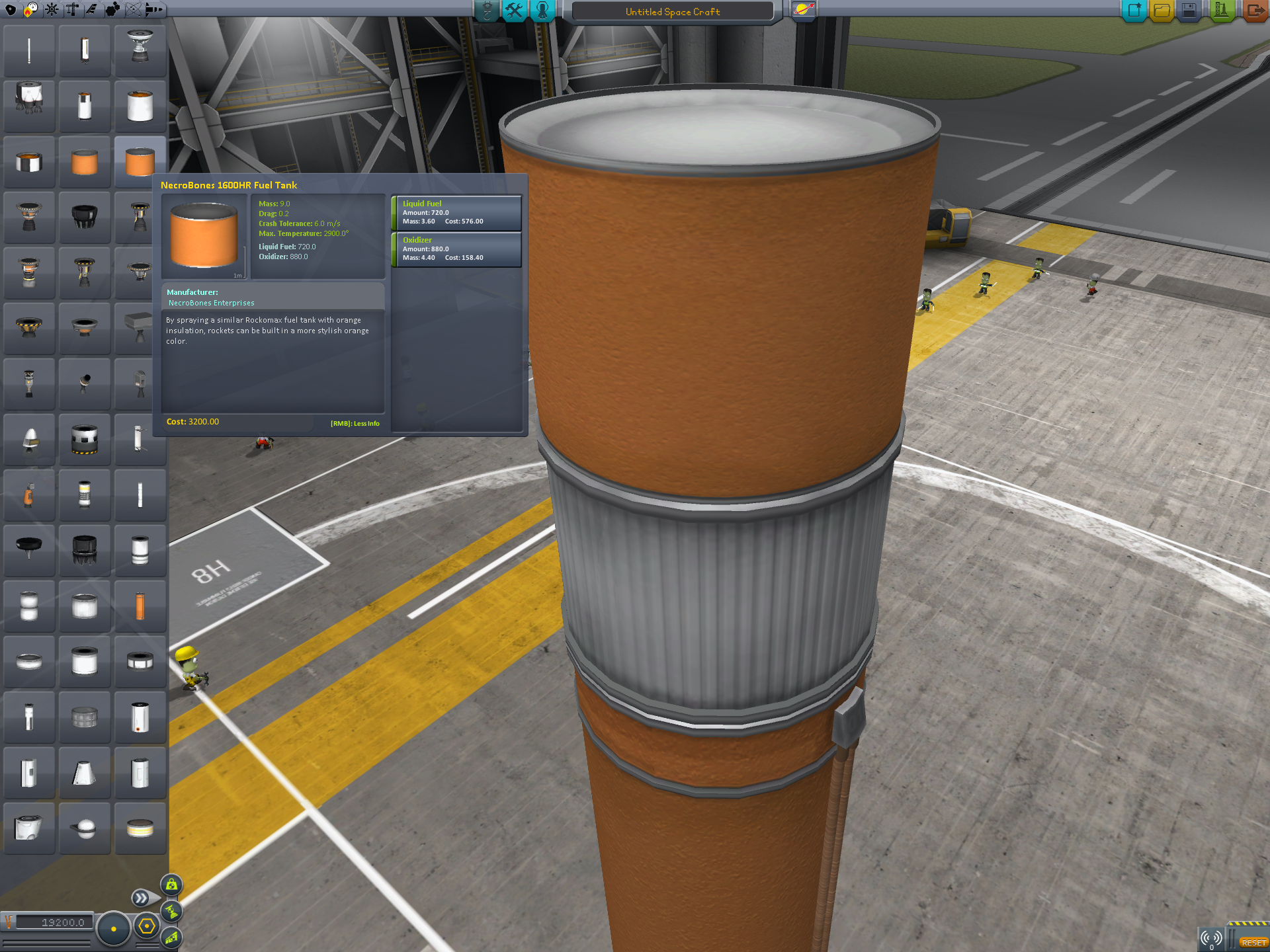Click the NecroBones 1600HR Fuel Tank title
Image resolution: width=1270 pixels, height=952 pixels.
click(x=229, y=185)
